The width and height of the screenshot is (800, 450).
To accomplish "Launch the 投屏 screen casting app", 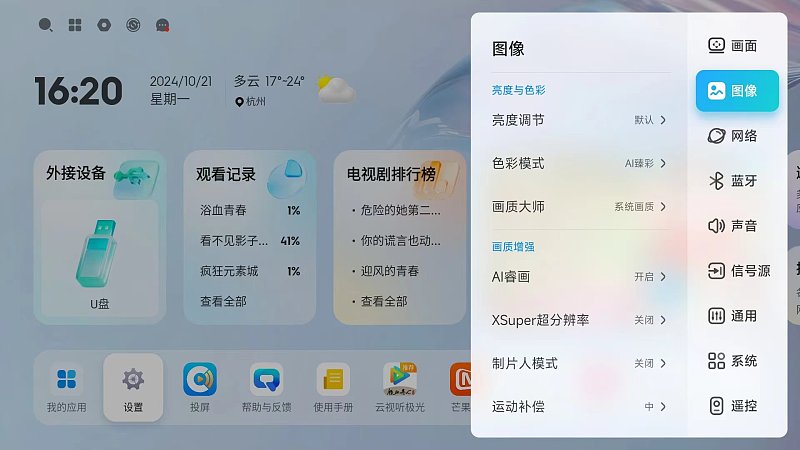I will pos(199,387).
